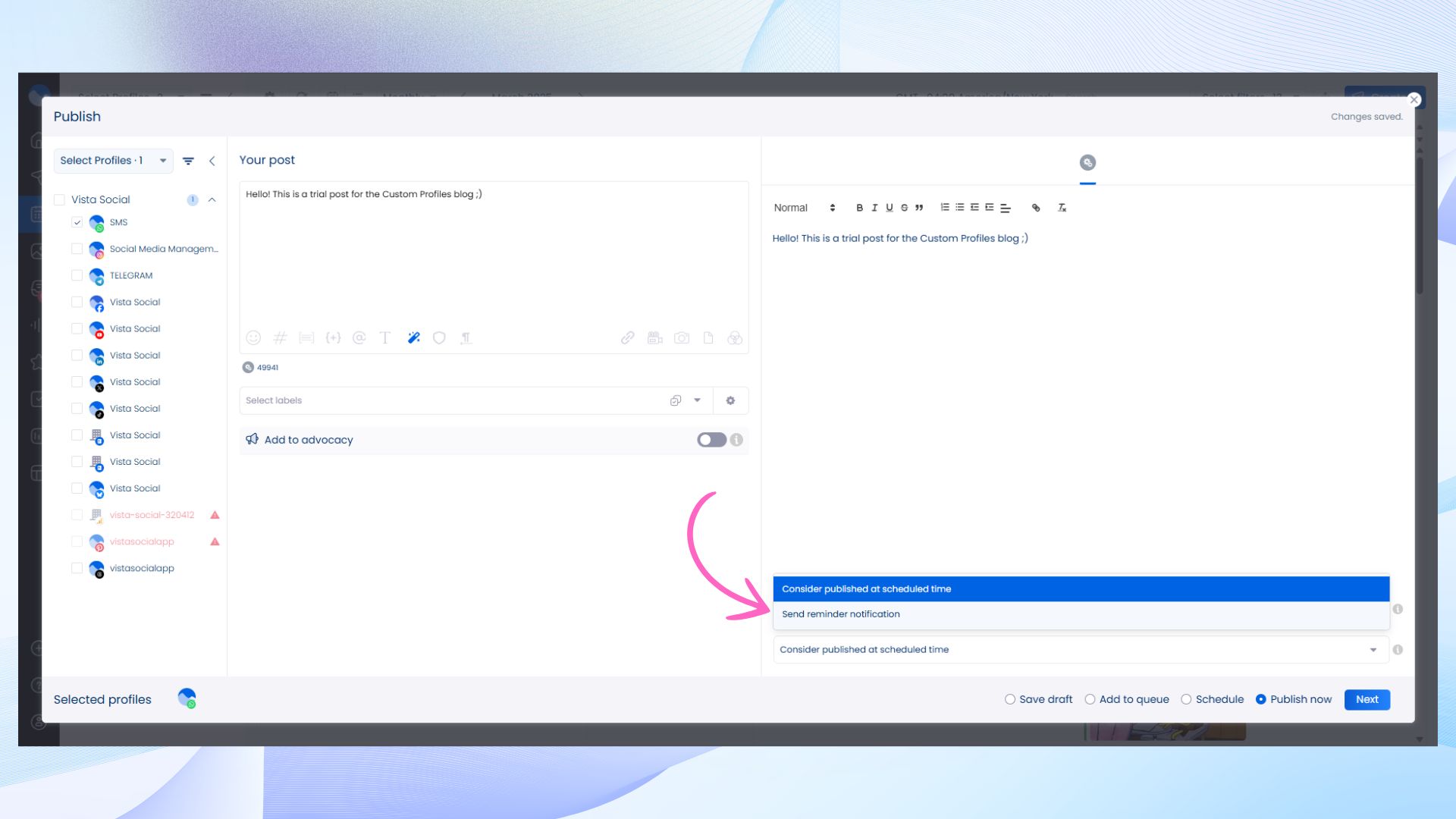This screenshot has width=1456, height=819.
Task: Uncheck the SMS profile checkbox
Action: [x=77, y=222]
